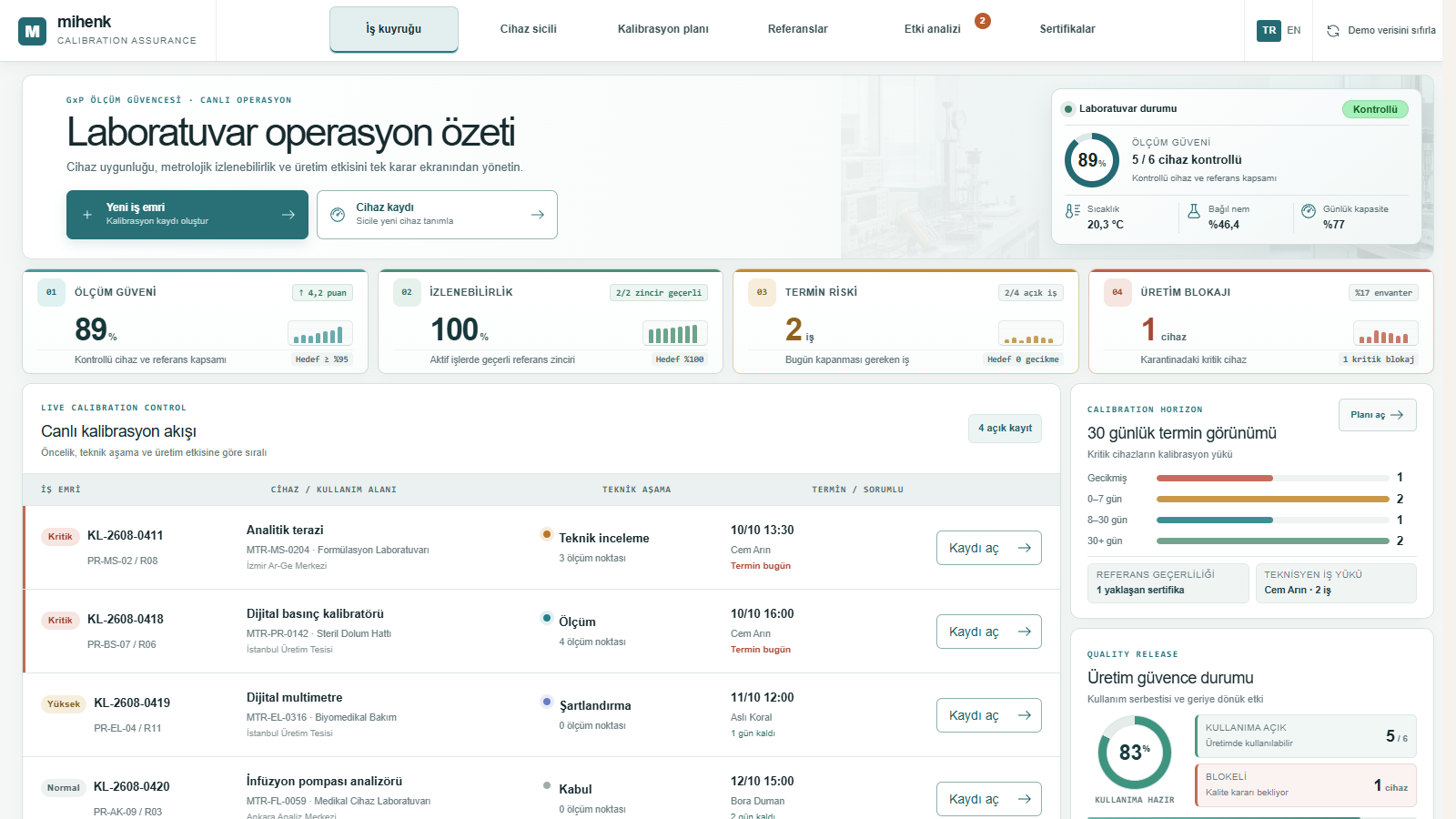This screenshot has width=1456, height=819.
Task: Click the gauge icon next to Günlük kapasite
Action: click(1309, 210)
